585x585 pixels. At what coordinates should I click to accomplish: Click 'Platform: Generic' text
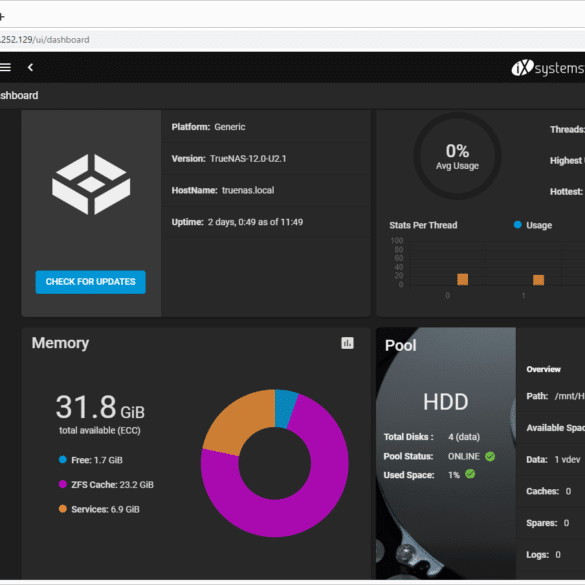click(208, 127)
